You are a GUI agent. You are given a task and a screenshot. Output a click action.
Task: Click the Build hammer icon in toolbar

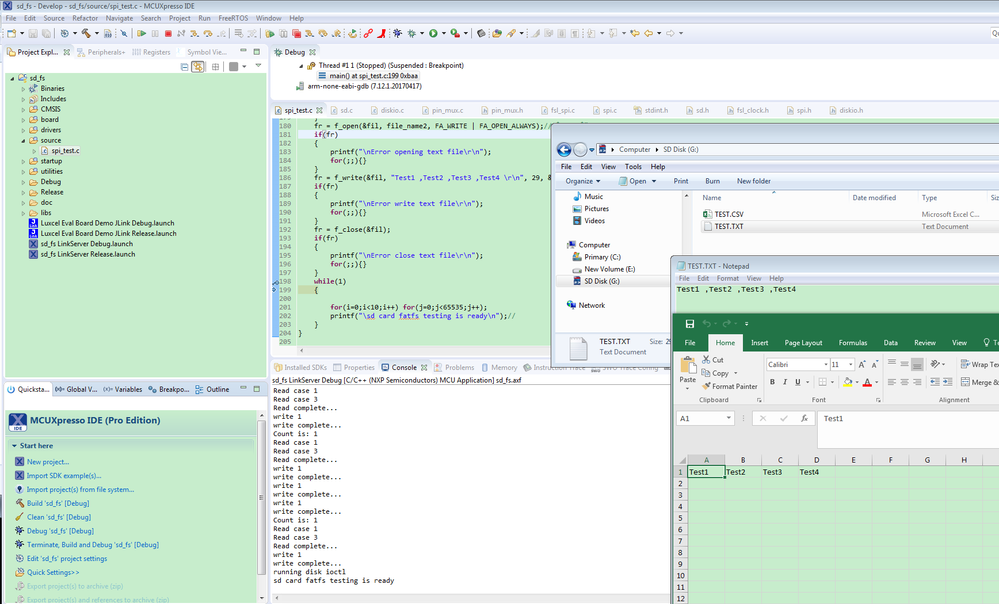pyautogui.click(x=87, y=33)
